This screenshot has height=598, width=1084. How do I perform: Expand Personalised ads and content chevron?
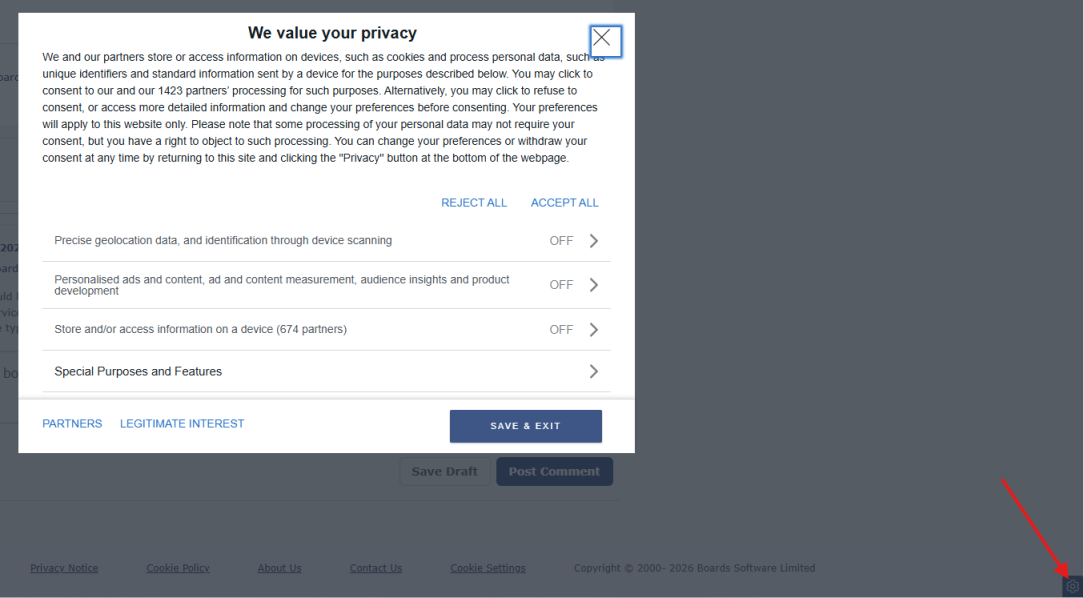click(593, 285)
